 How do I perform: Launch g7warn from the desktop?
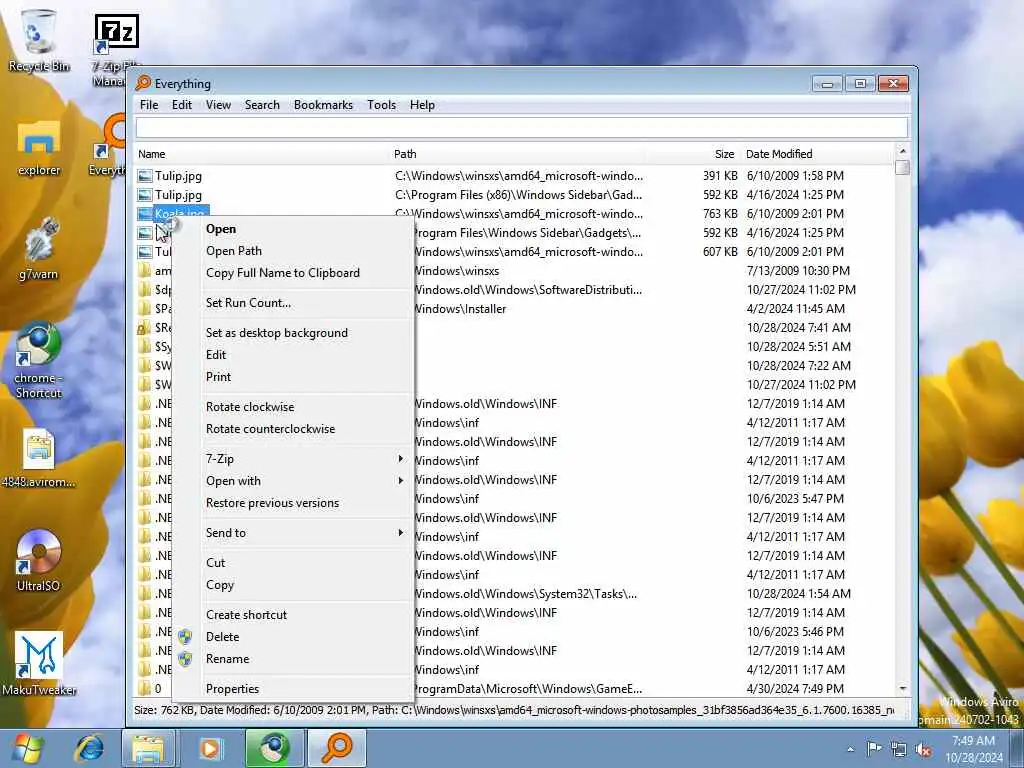pyautogui.click(x=39, y=248)
